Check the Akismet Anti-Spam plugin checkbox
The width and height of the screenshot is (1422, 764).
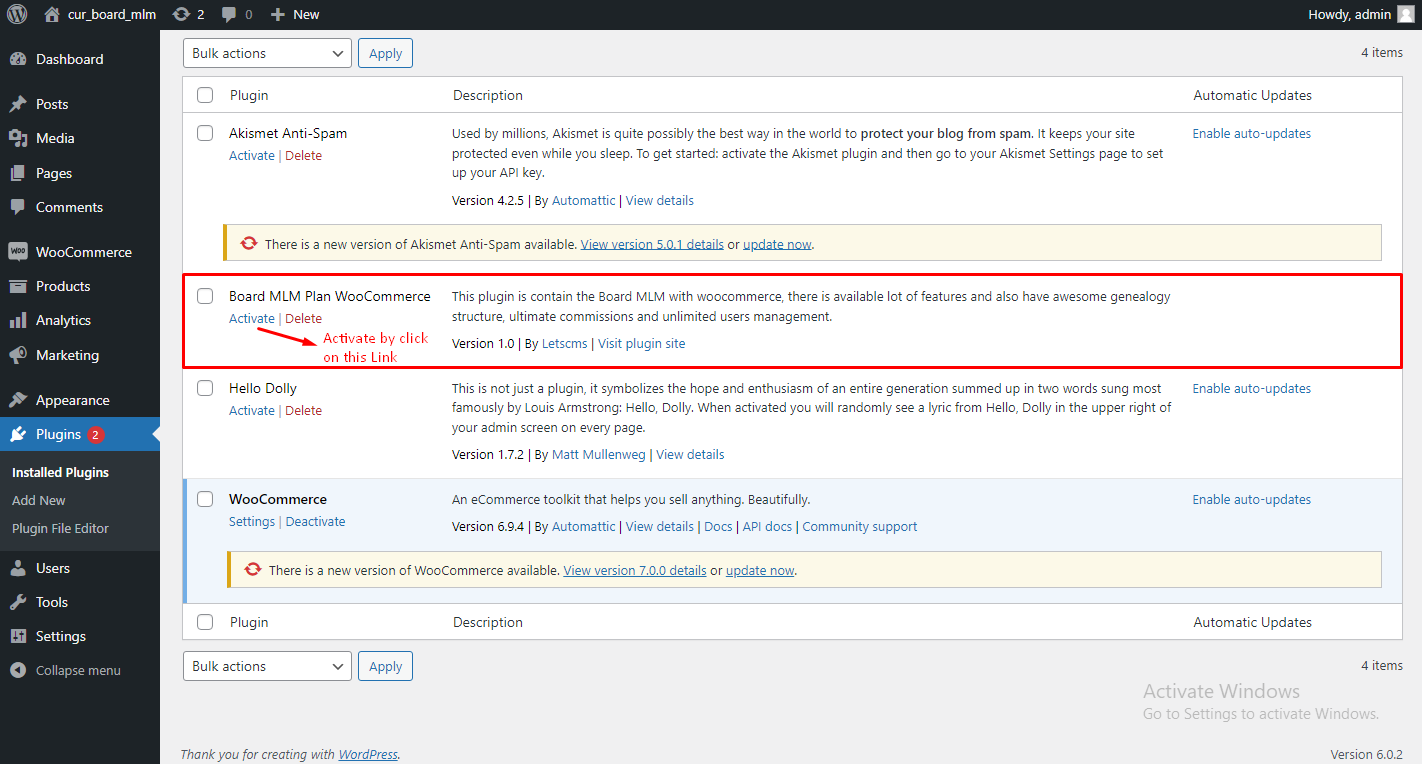coord(205,132)
